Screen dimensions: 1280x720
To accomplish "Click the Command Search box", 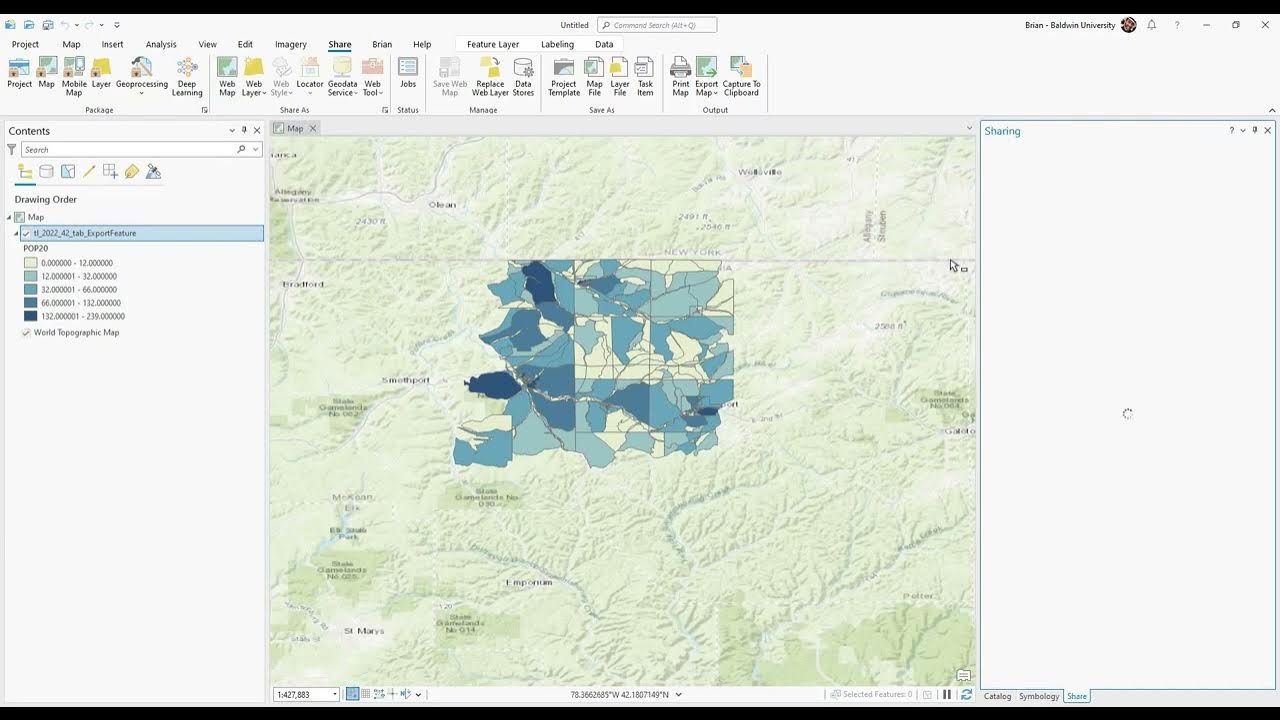I will 657,25.
